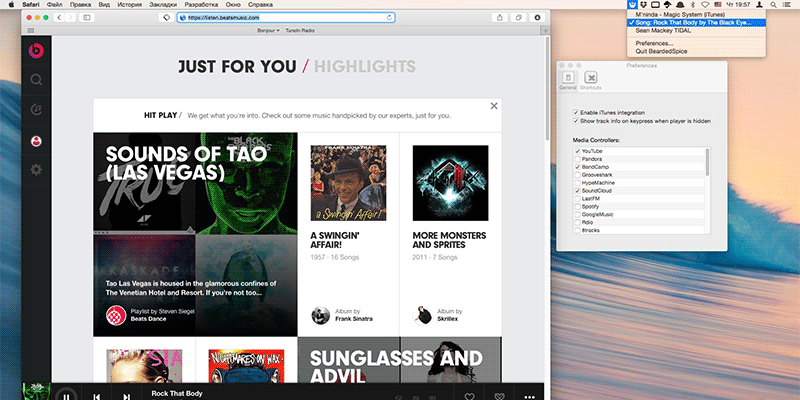Click the circular music note icon in the sidebar
800x400 pixels.
36,110
